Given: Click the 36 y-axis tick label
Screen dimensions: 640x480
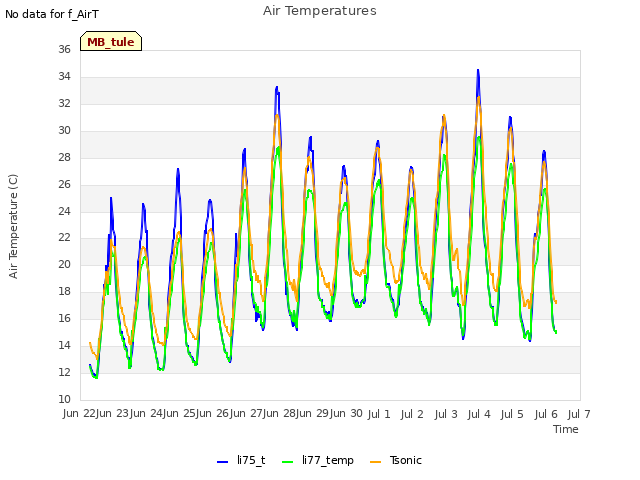Looking at the screenshot, I should [64, 49].
